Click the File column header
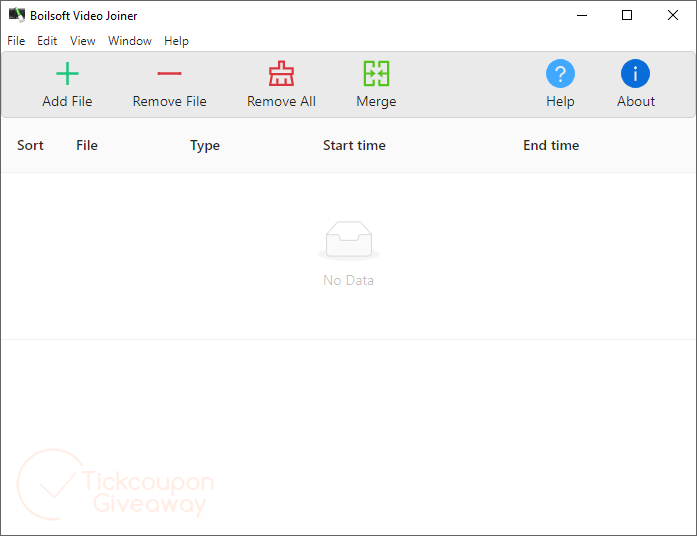 (87, 145)
